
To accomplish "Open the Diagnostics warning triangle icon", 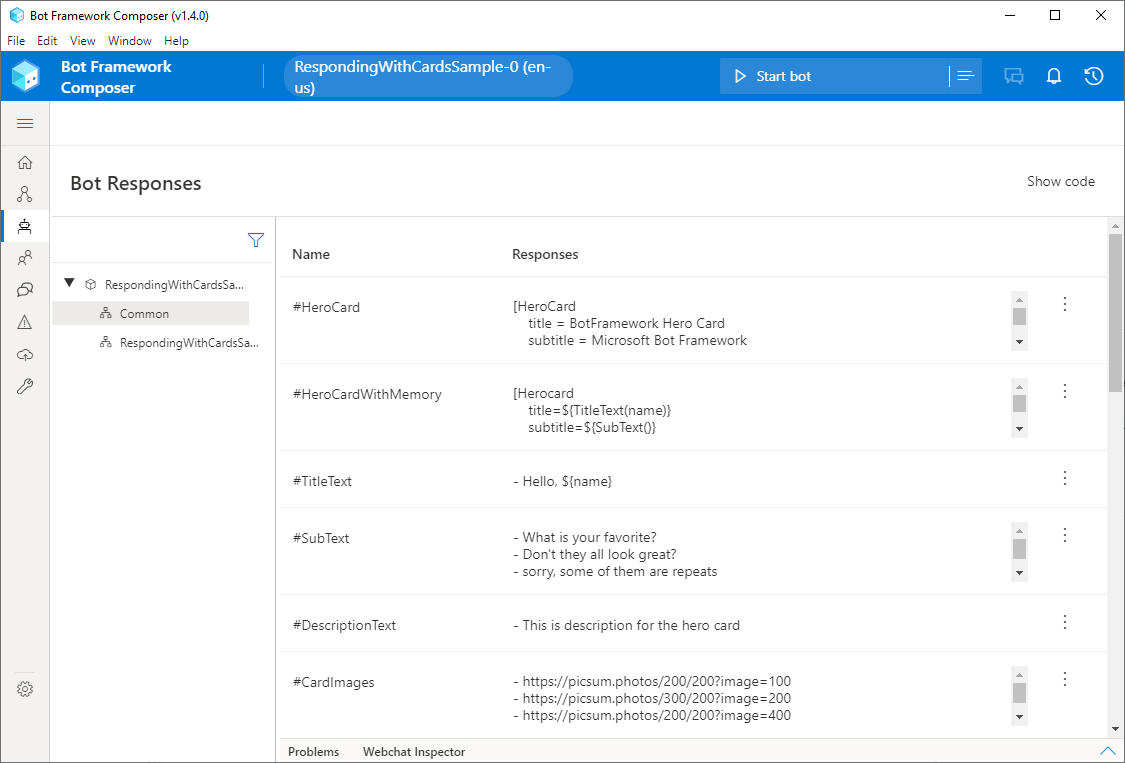I will pyautogui.click(x=25, y=322).
